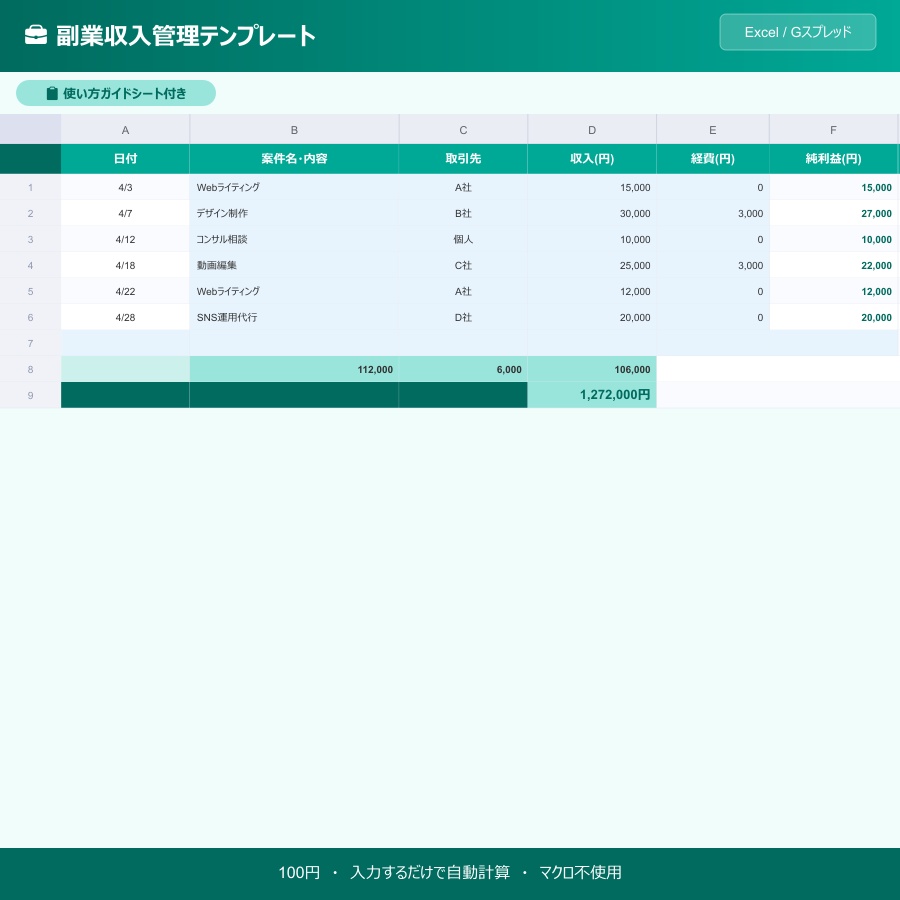The image size is (900, 900).
Task: Click the briefcase icon in the header
Action: pos(36,35)
